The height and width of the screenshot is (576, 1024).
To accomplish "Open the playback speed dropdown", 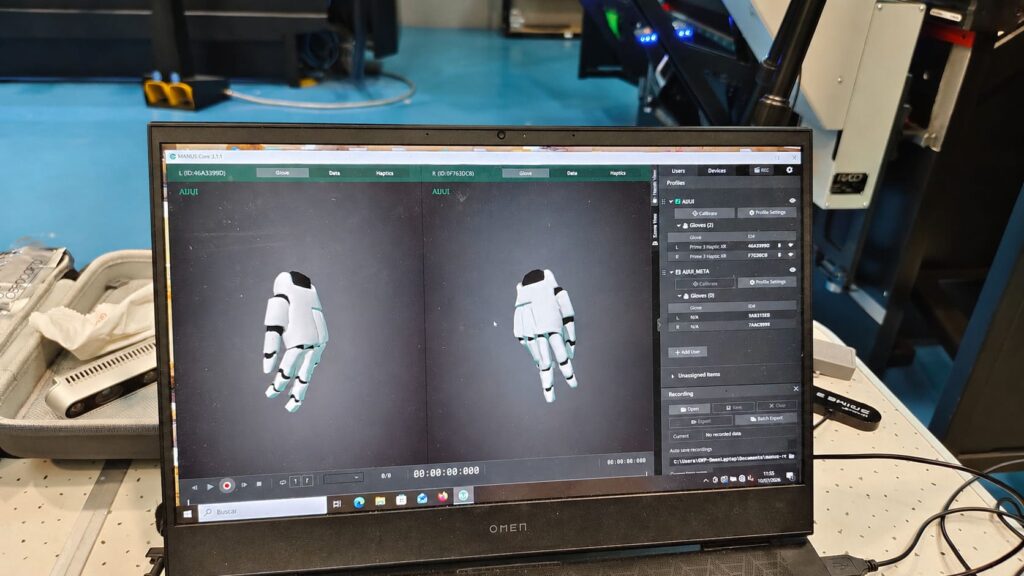I will point(344,478).
